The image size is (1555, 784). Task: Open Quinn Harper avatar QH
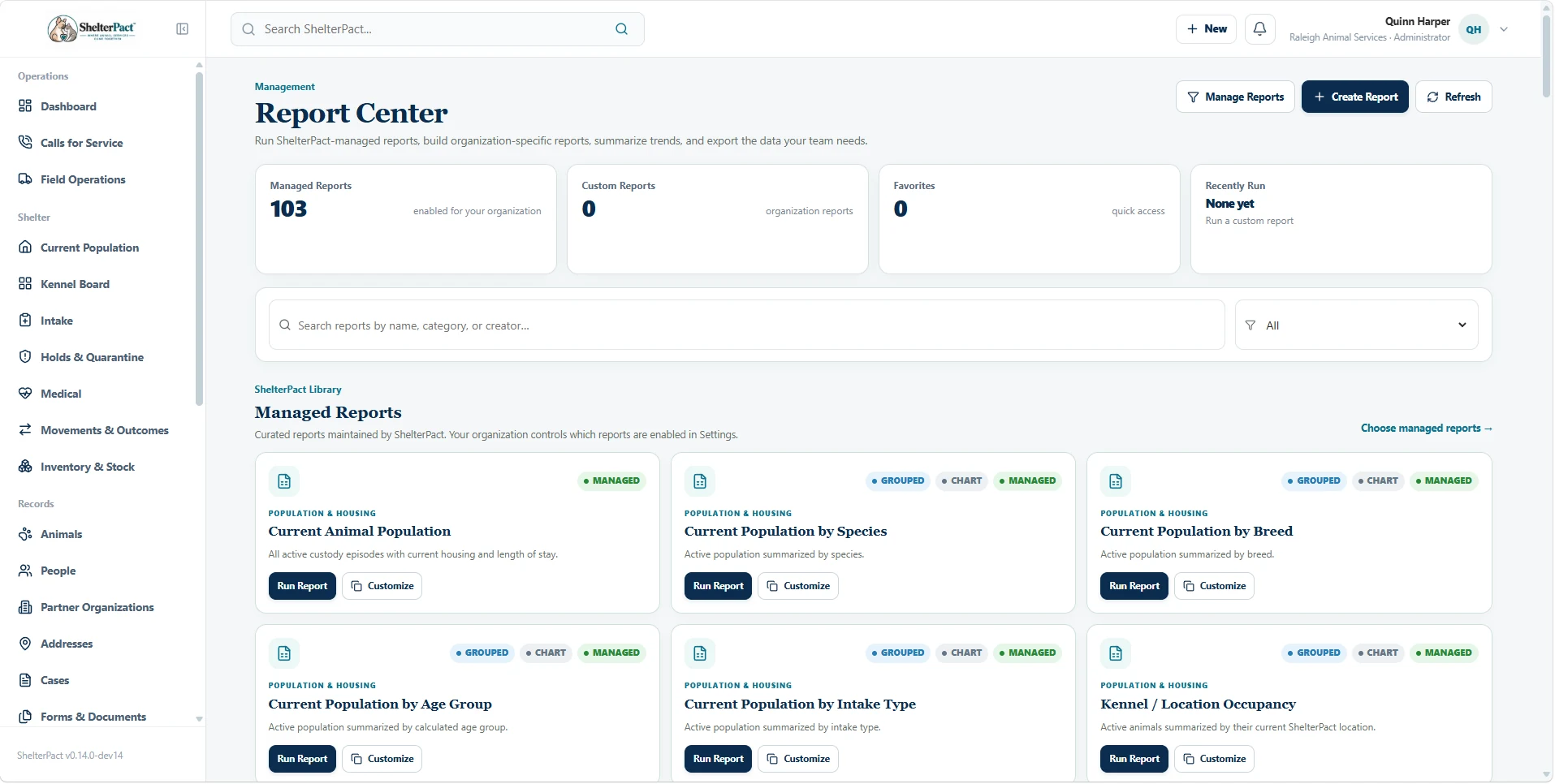1473,29
